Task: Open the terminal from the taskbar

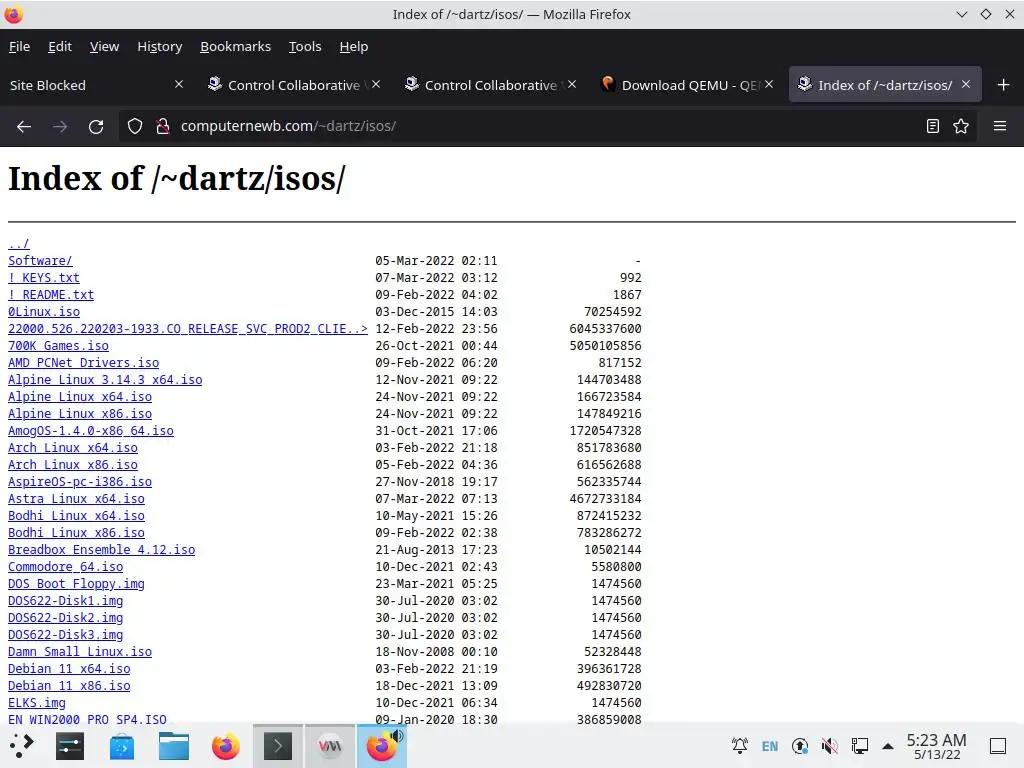Action: coord(278,746)
